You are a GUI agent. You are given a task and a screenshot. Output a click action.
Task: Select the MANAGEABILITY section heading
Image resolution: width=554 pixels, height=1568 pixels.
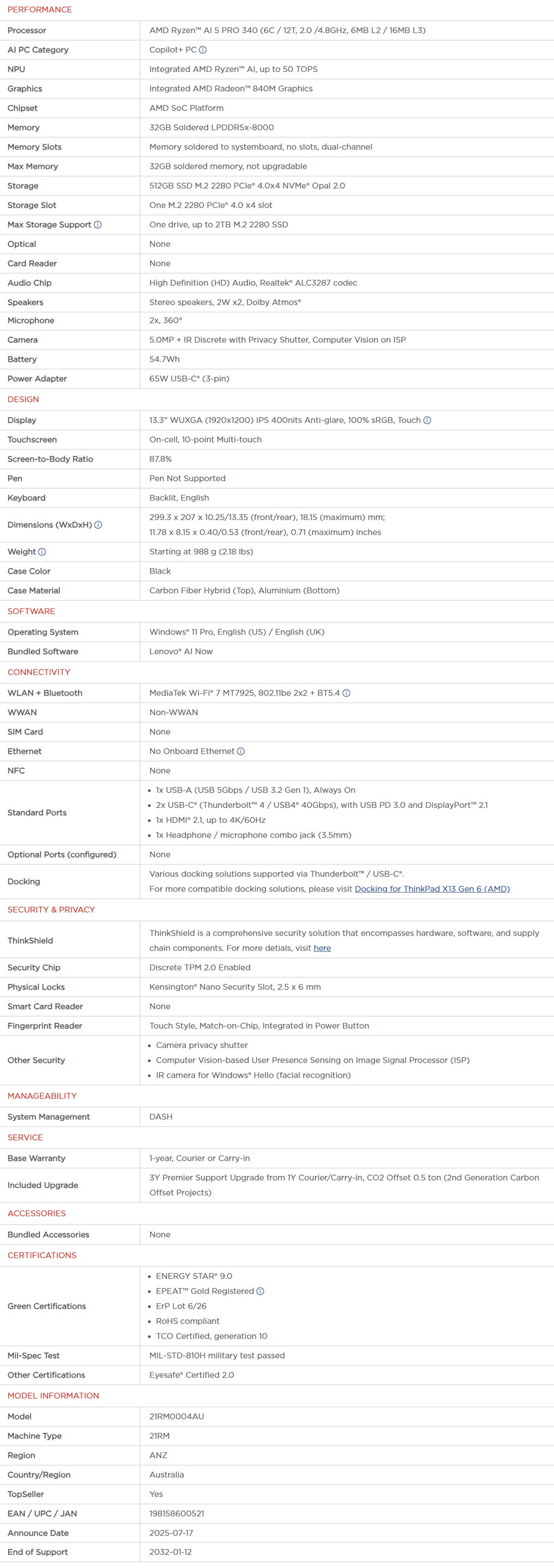coord(42,1096)
